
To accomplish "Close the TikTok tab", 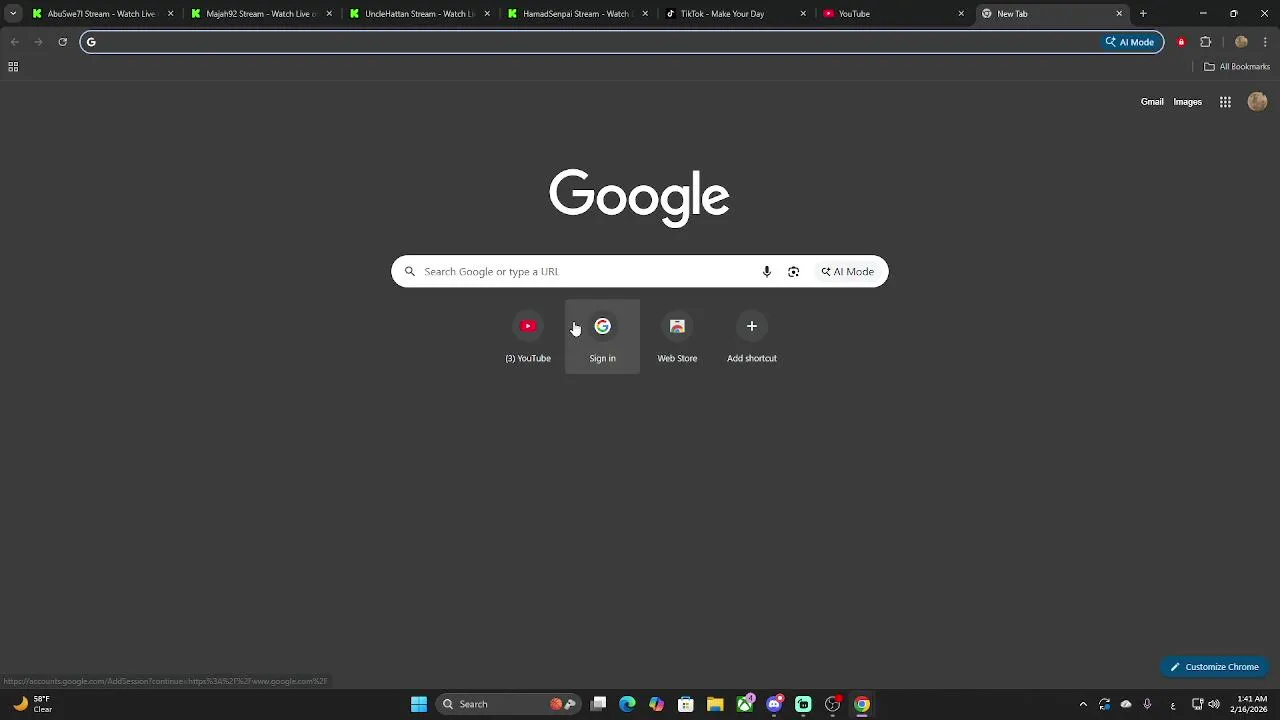I will tap(803, 14).
